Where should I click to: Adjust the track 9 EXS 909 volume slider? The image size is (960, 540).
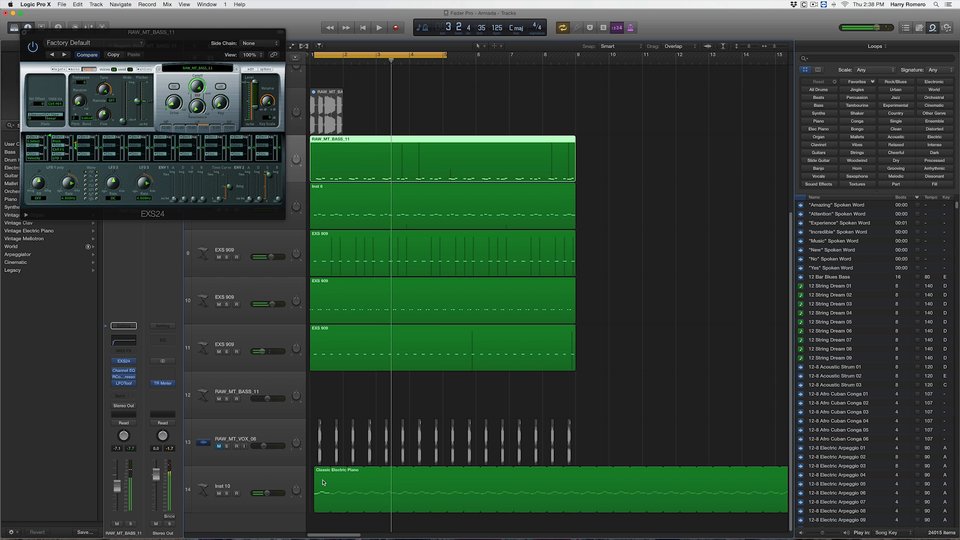pyautogui.click(x=268, y=257)
